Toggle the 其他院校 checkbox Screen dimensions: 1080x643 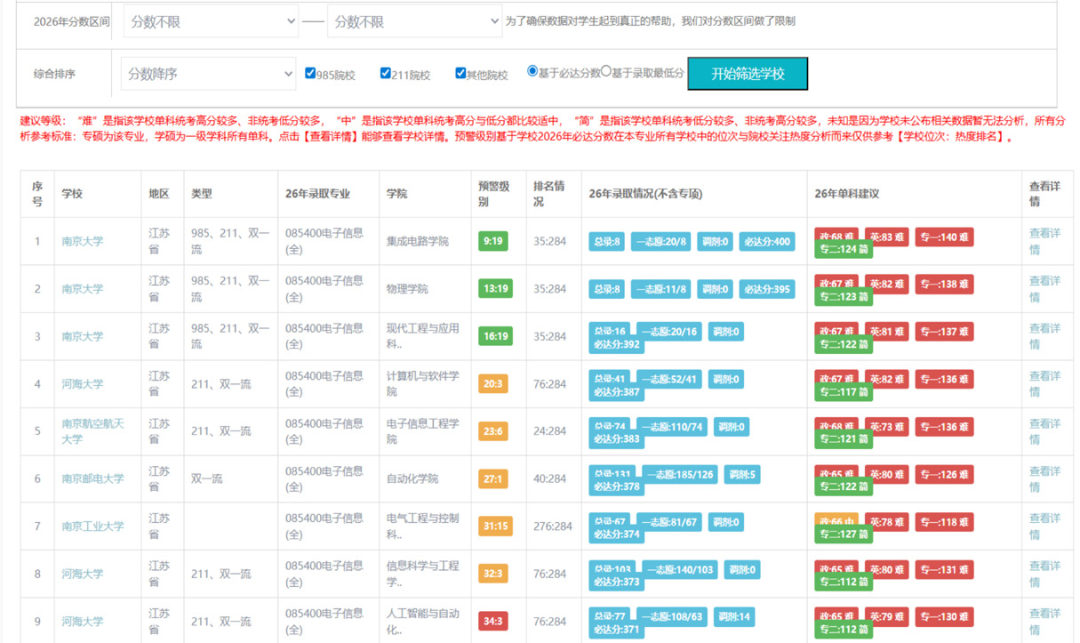pos(460,73)
